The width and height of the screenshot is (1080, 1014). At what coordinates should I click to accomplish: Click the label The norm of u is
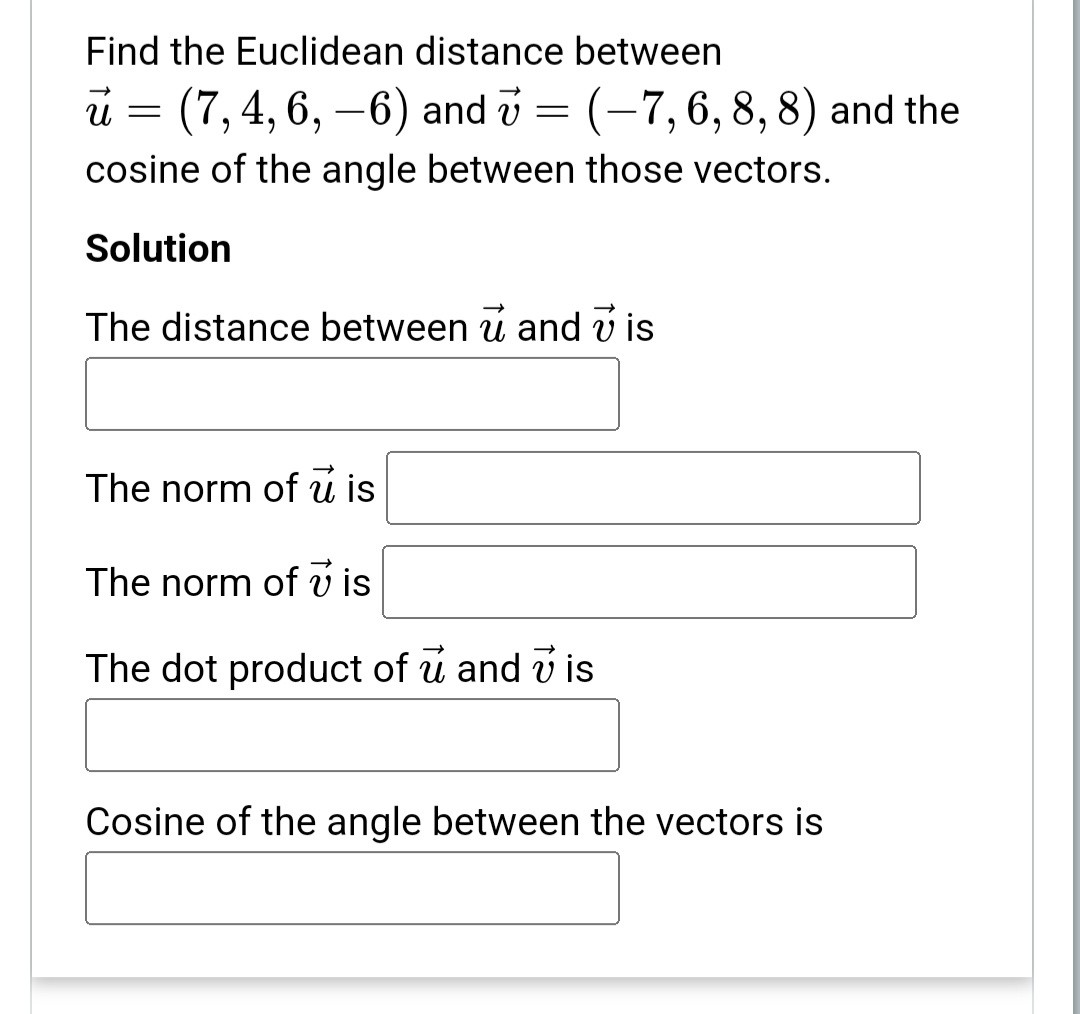[229, 488]
